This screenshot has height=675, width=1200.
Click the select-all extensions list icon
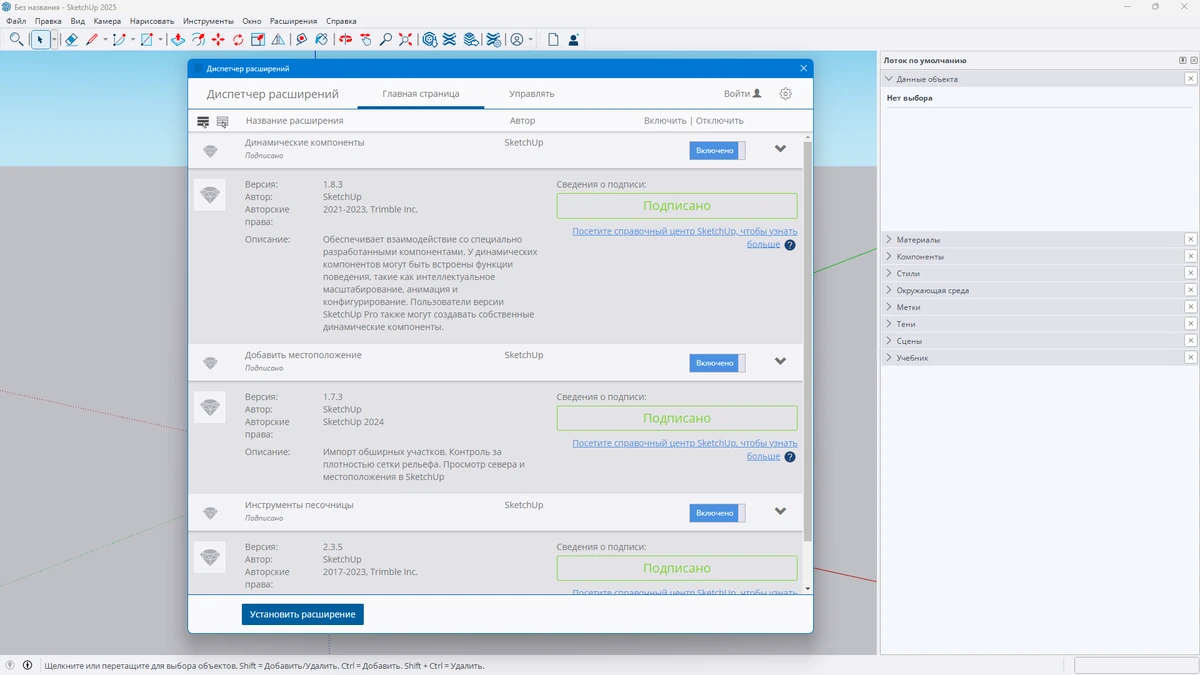(x=203, y=121)
